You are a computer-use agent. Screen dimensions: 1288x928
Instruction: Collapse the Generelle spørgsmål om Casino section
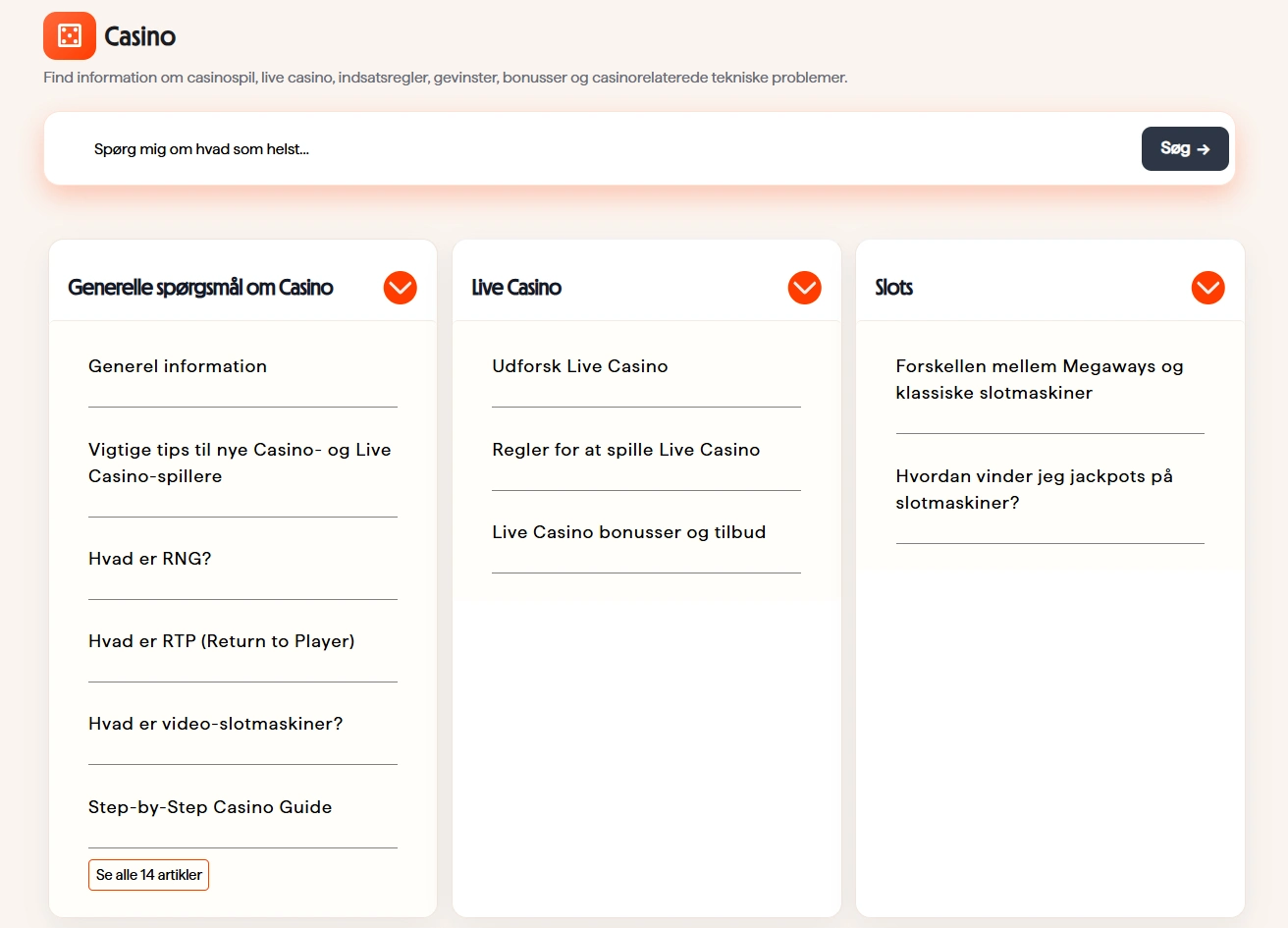click(x=401, y=288)
